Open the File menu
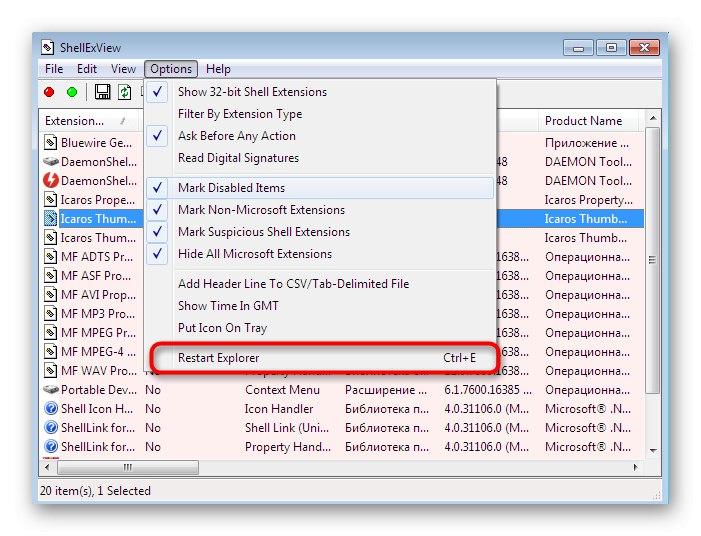The height and width of the screenshot is (536, 701). 54,69
